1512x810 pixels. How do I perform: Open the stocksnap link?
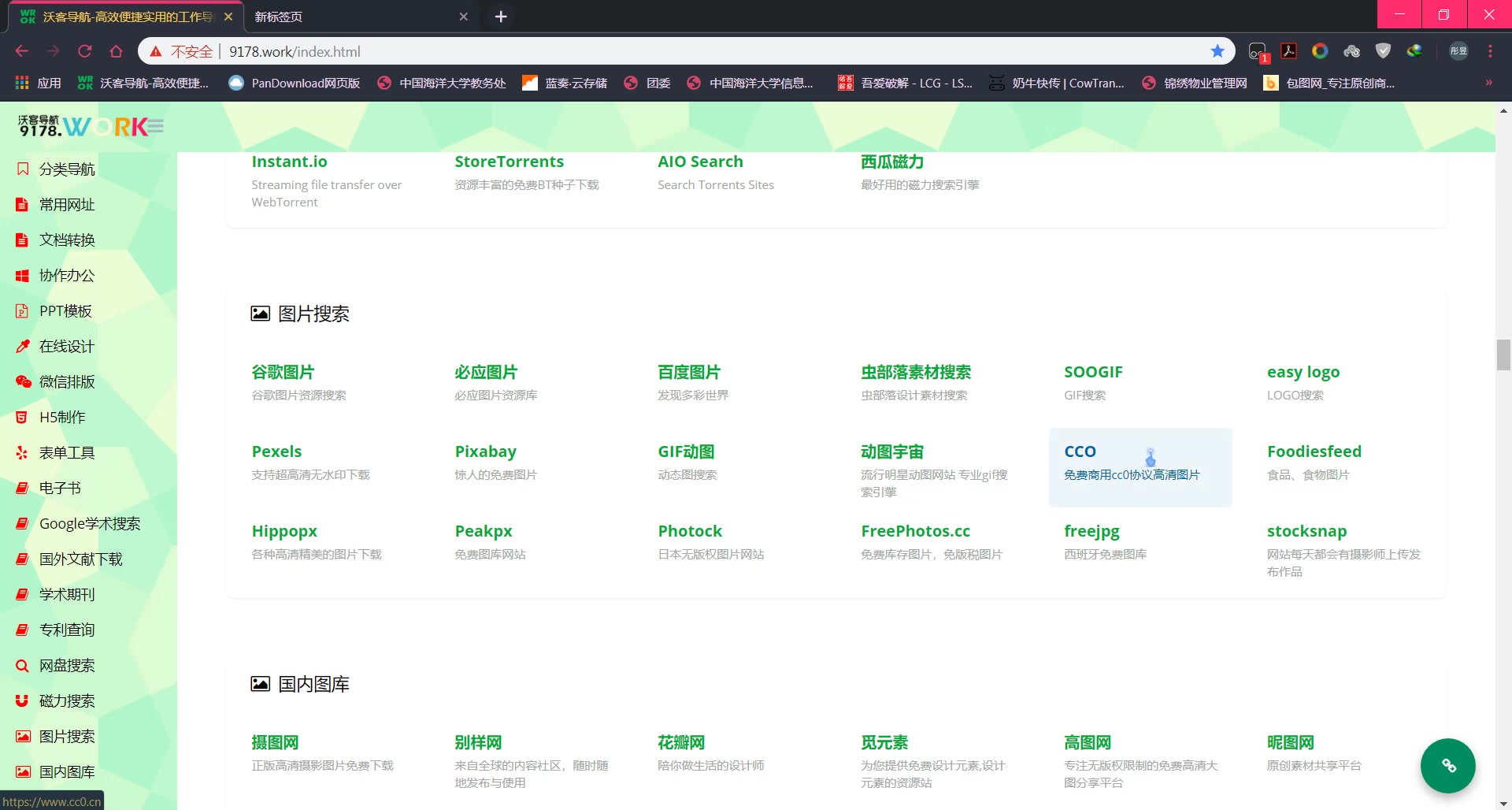coord(1306,531)
